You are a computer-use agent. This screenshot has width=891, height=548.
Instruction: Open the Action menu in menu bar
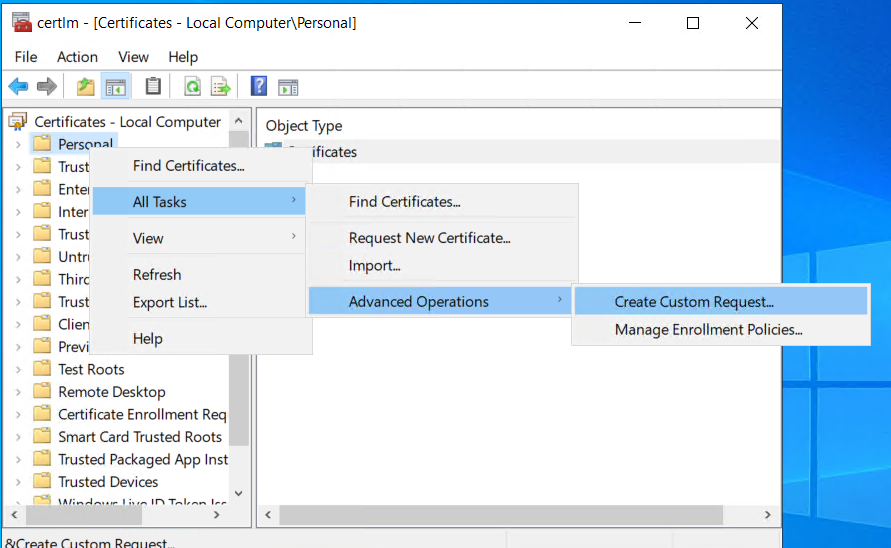(x=77, y=57)
